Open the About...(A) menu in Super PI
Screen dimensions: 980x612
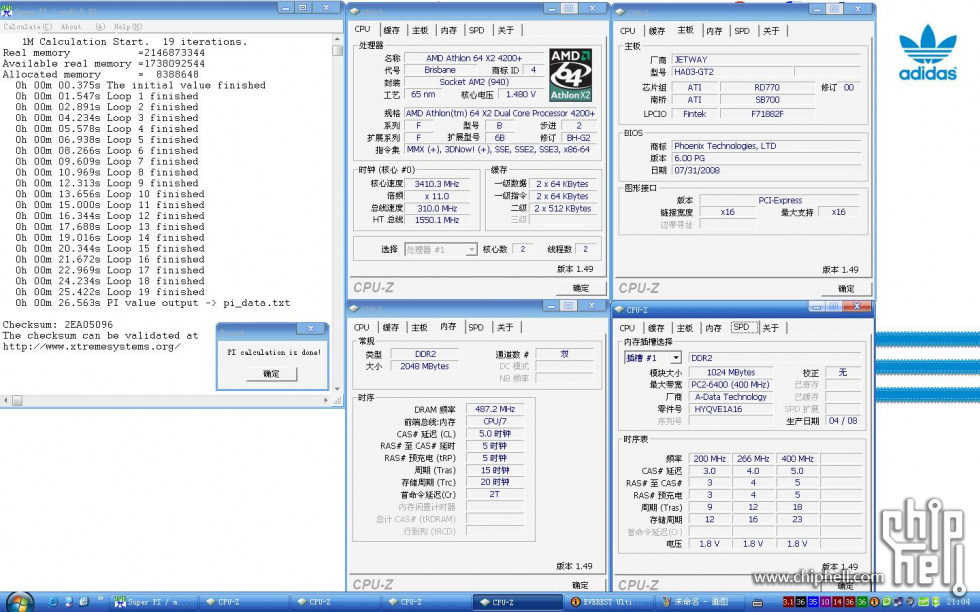click(83, 27)
